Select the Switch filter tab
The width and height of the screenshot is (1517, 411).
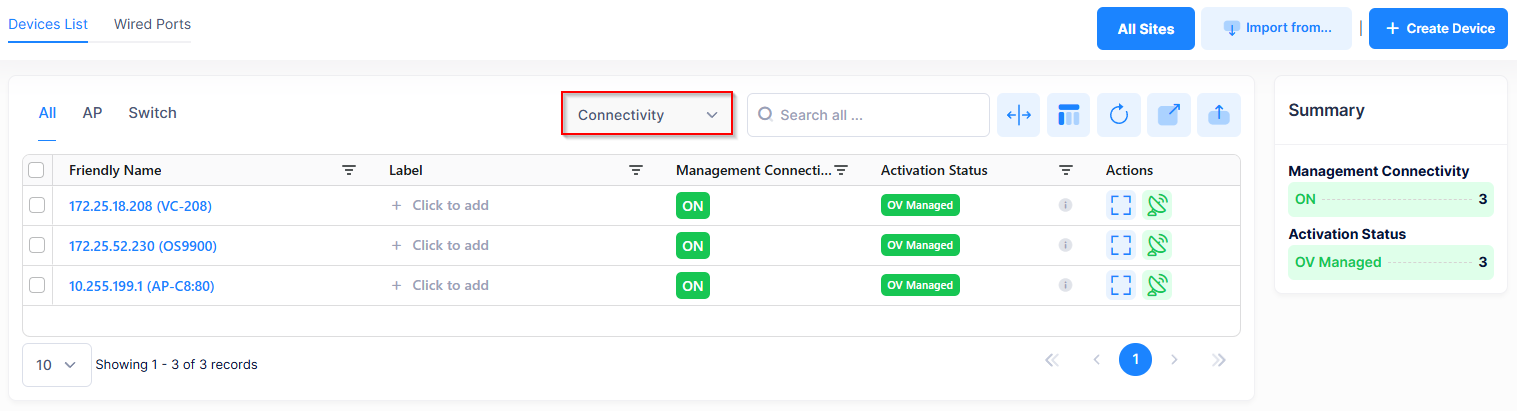click(152, 113)
